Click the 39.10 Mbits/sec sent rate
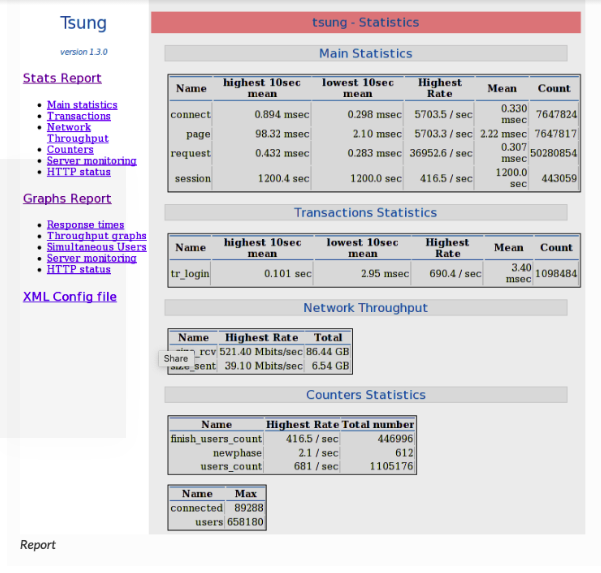Viewport: 601px width, 573px height. pos(264,366)
